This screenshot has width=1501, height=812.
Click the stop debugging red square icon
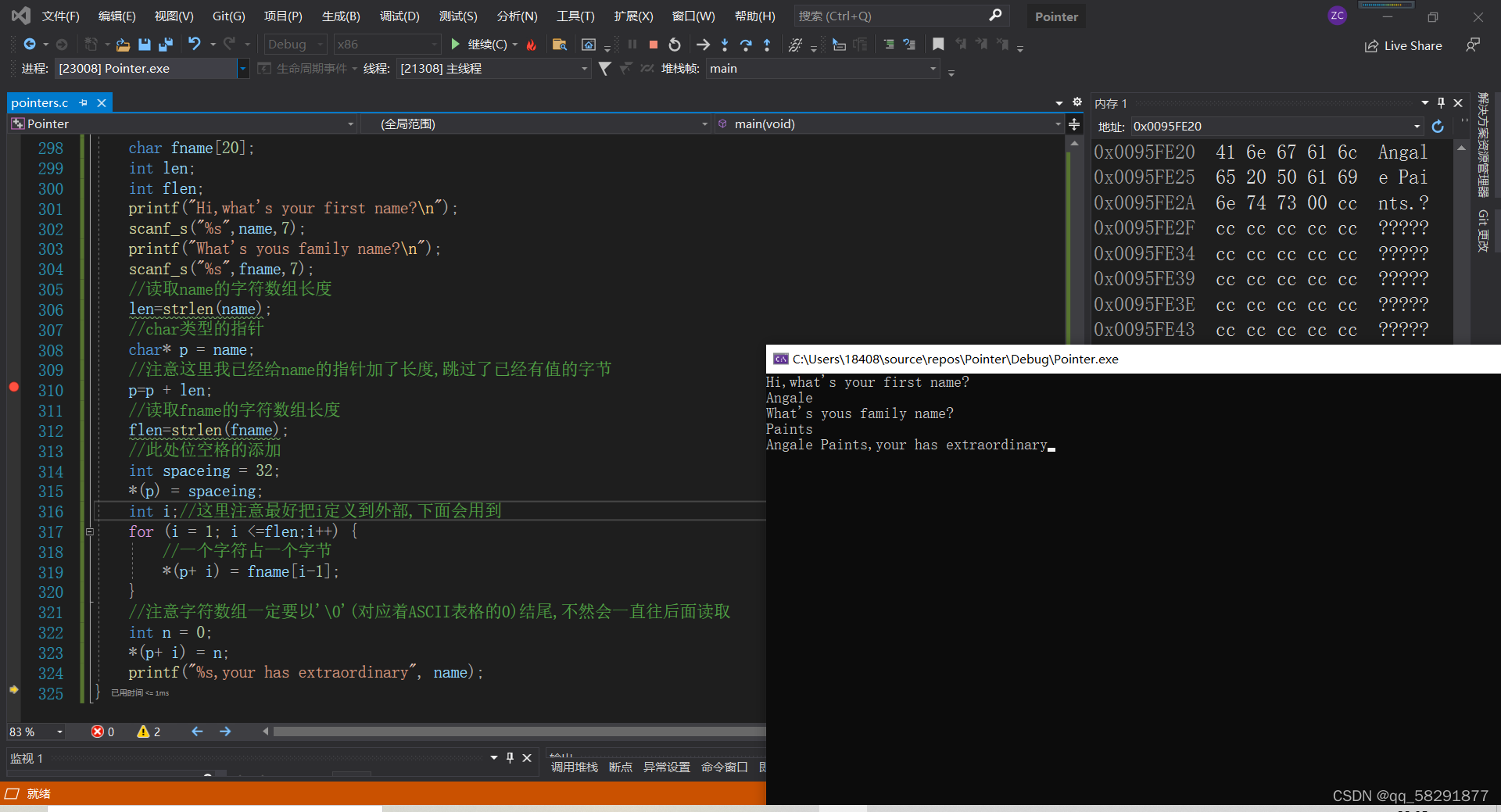coord(653,45)
